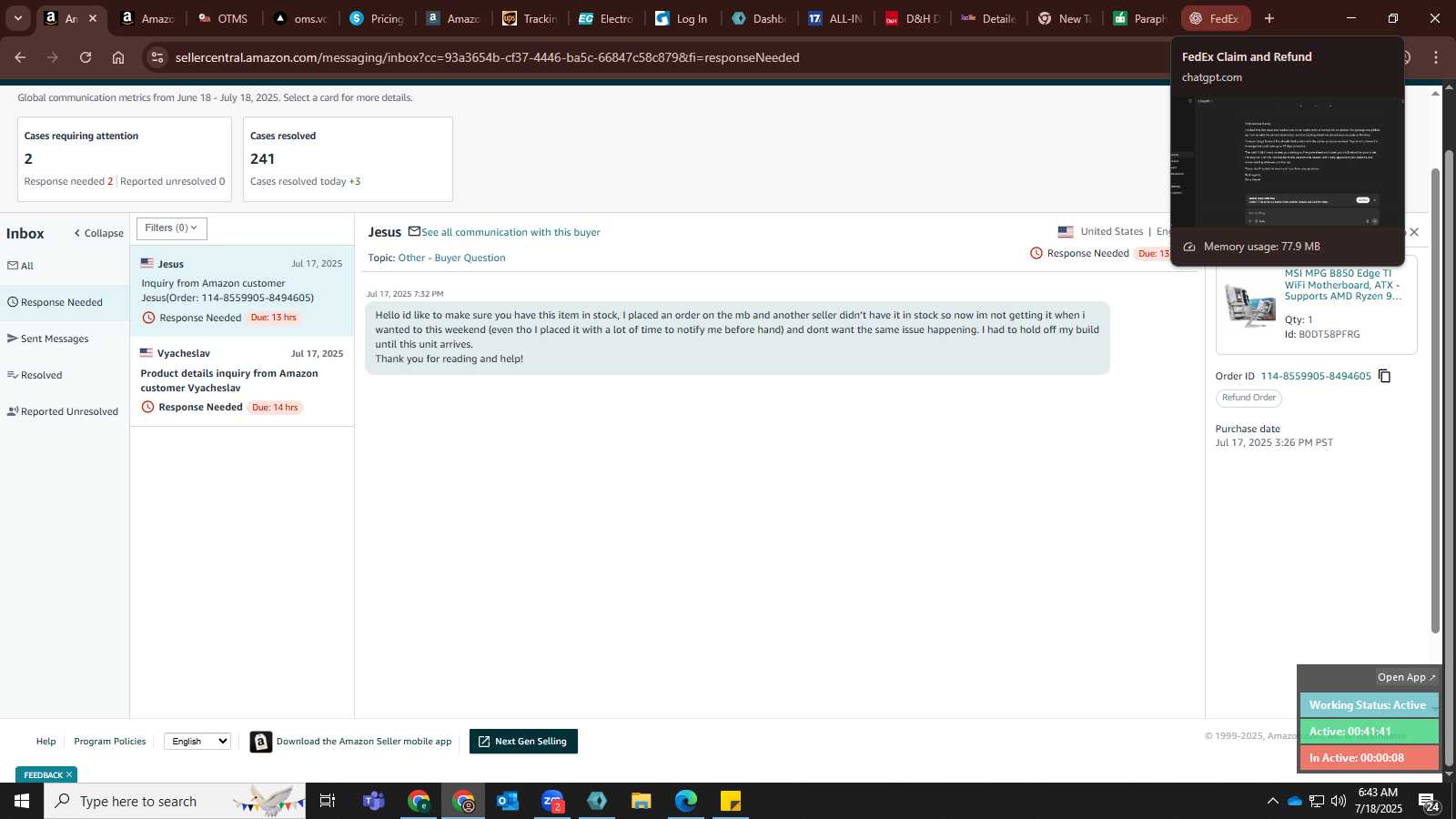Click See all communication with this buyer
This screenshot has height=819, width=1456.
click(511, 232)
